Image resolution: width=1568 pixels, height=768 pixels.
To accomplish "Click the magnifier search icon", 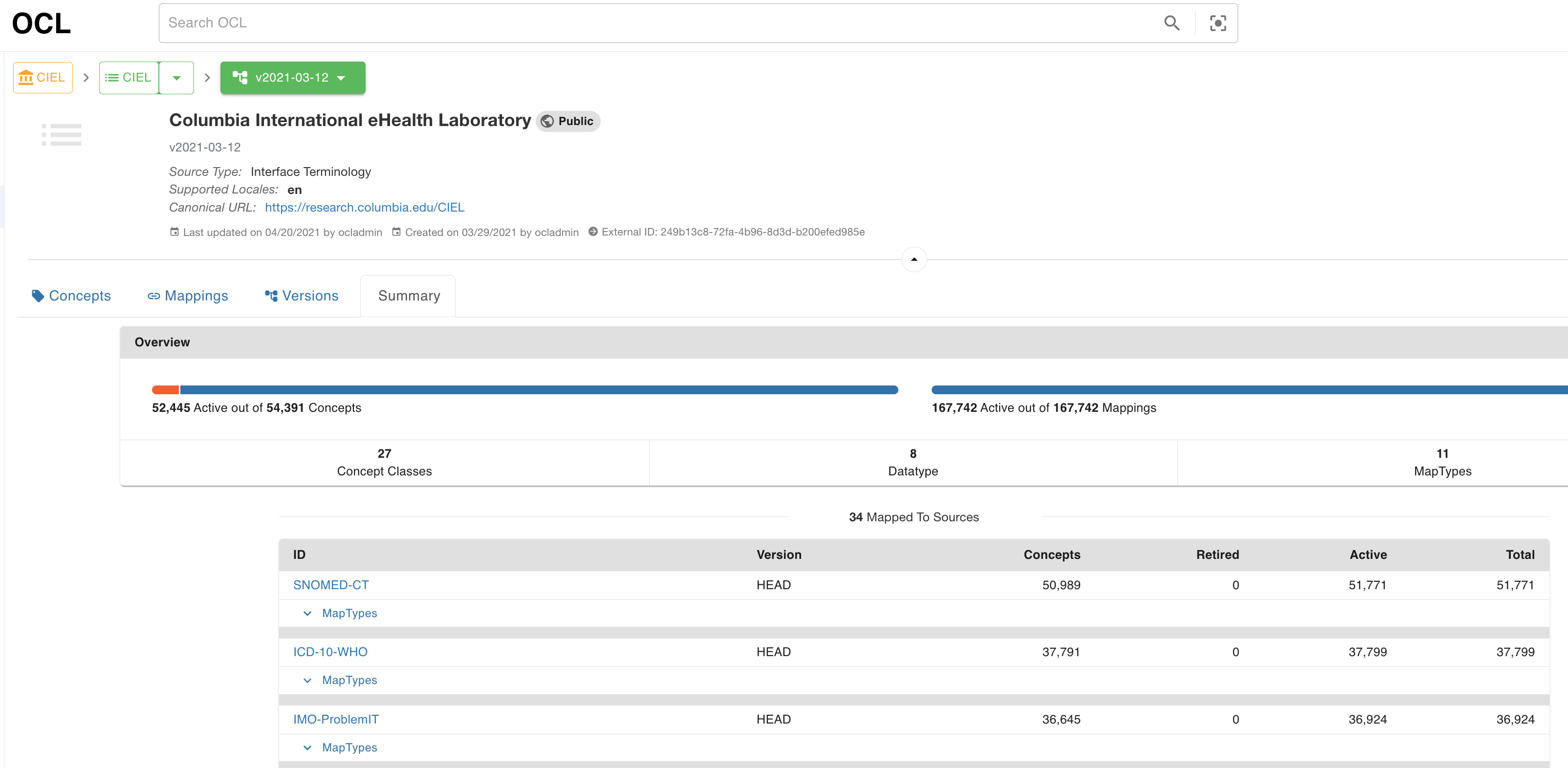I will point(1172,22).
